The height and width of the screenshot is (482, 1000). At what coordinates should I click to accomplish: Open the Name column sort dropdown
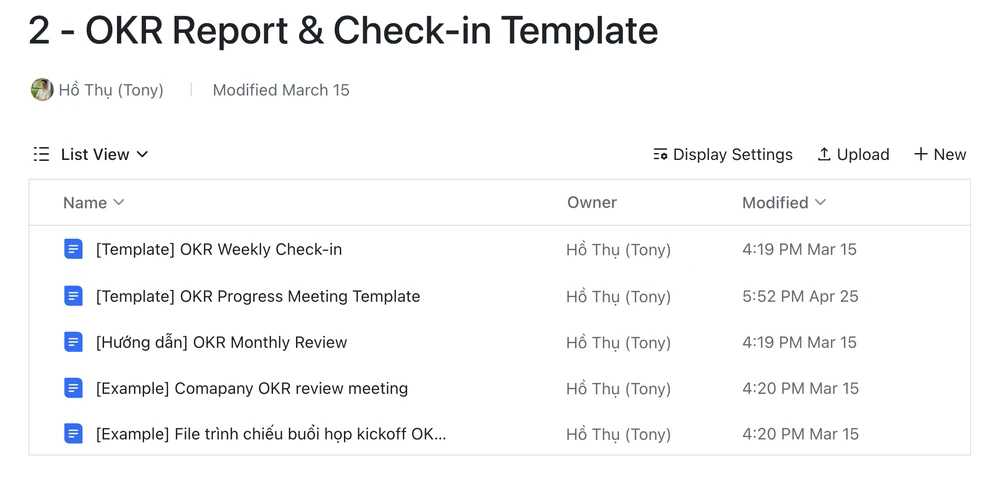(119, 202)
